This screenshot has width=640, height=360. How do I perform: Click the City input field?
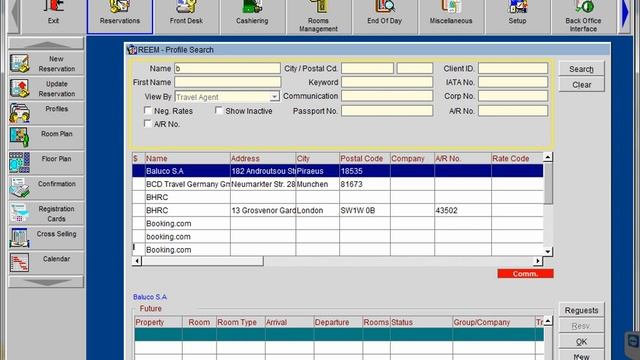[x=367, y=69]
